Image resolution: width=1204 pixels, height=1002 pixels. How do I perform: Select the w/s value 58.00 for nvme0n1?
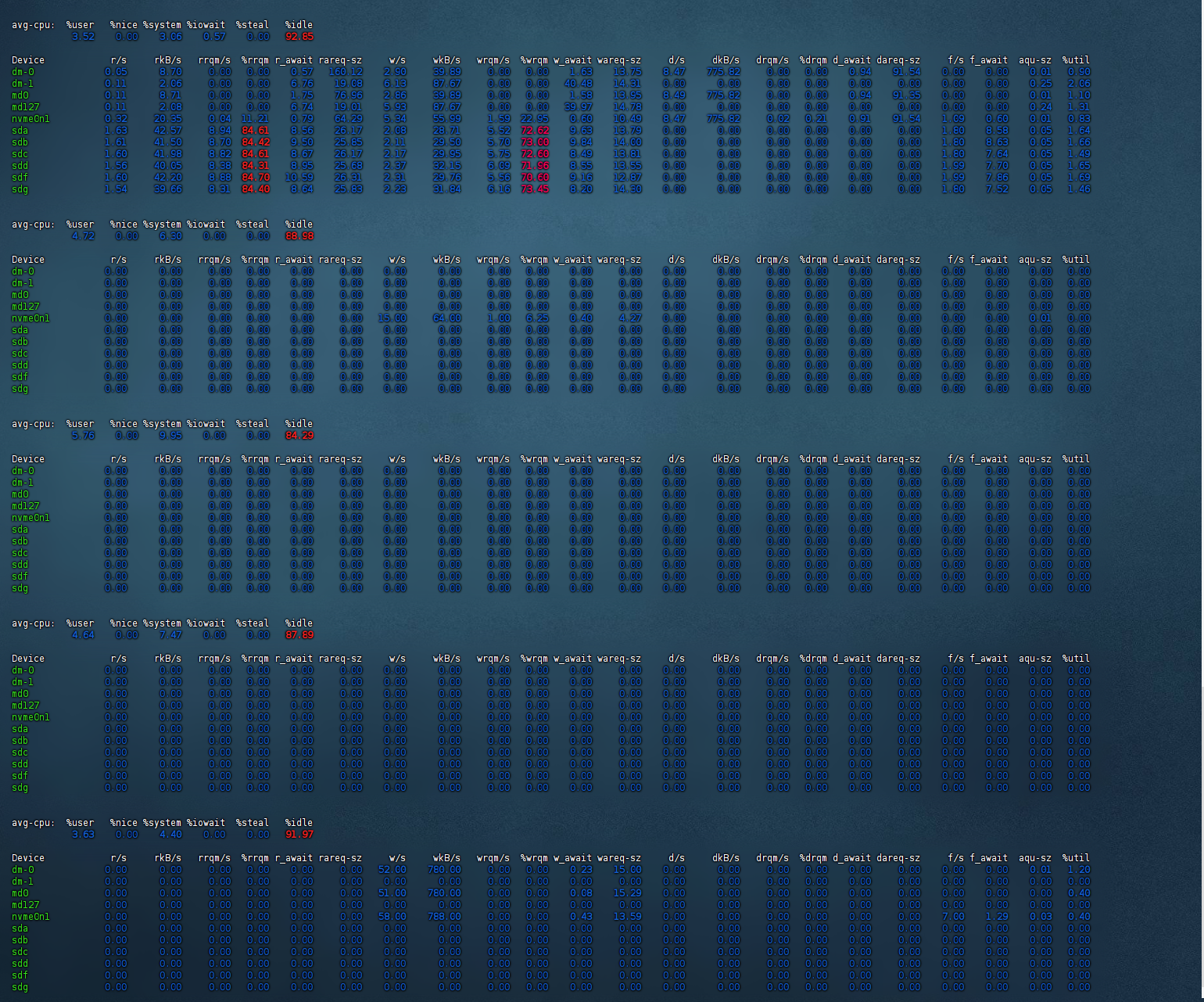pyautogui.click(x=392, y=917)
